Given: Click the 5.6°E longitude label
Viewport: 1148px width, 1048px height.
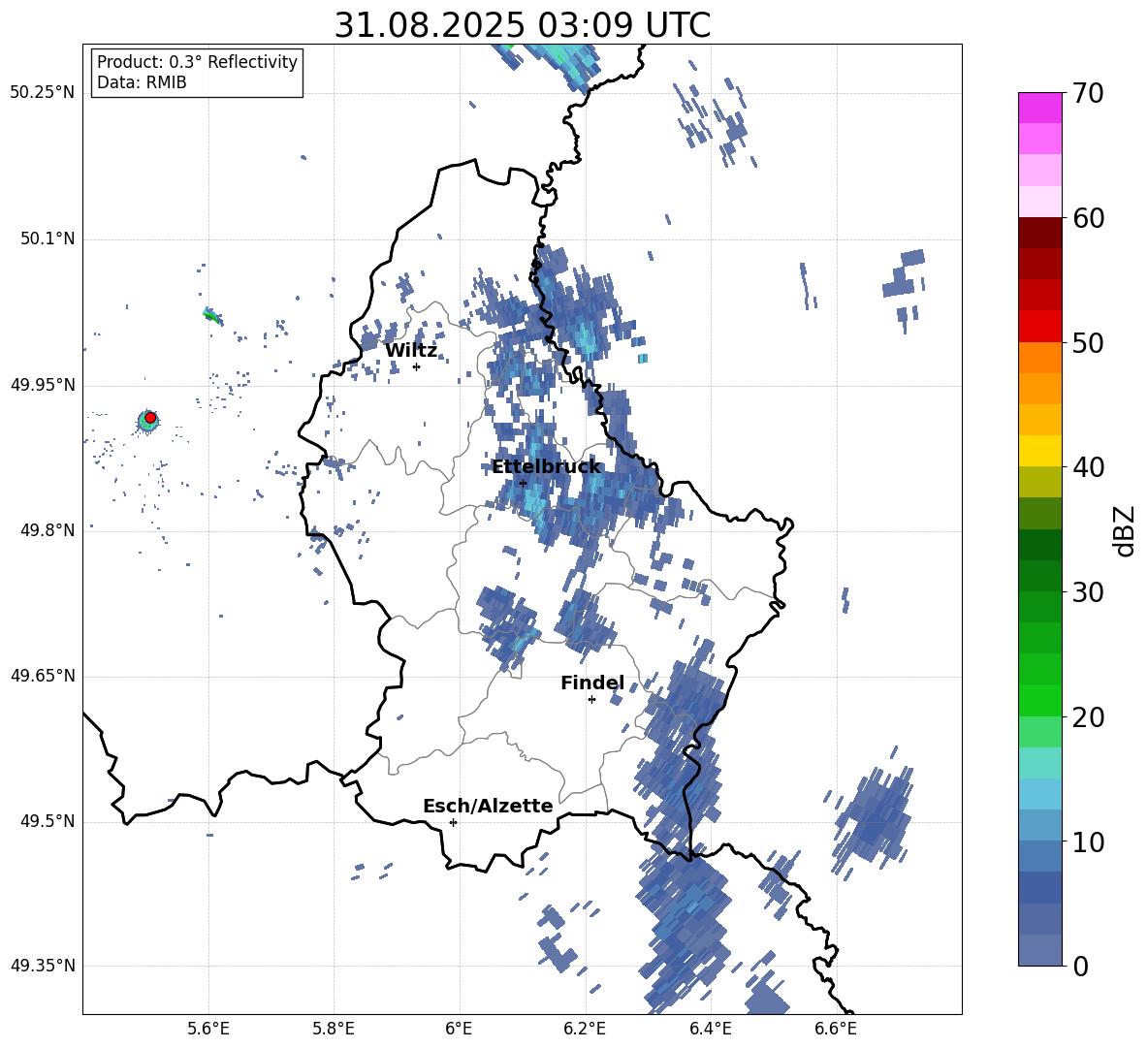Looking at the screenshot, I should pos(207,1029).
